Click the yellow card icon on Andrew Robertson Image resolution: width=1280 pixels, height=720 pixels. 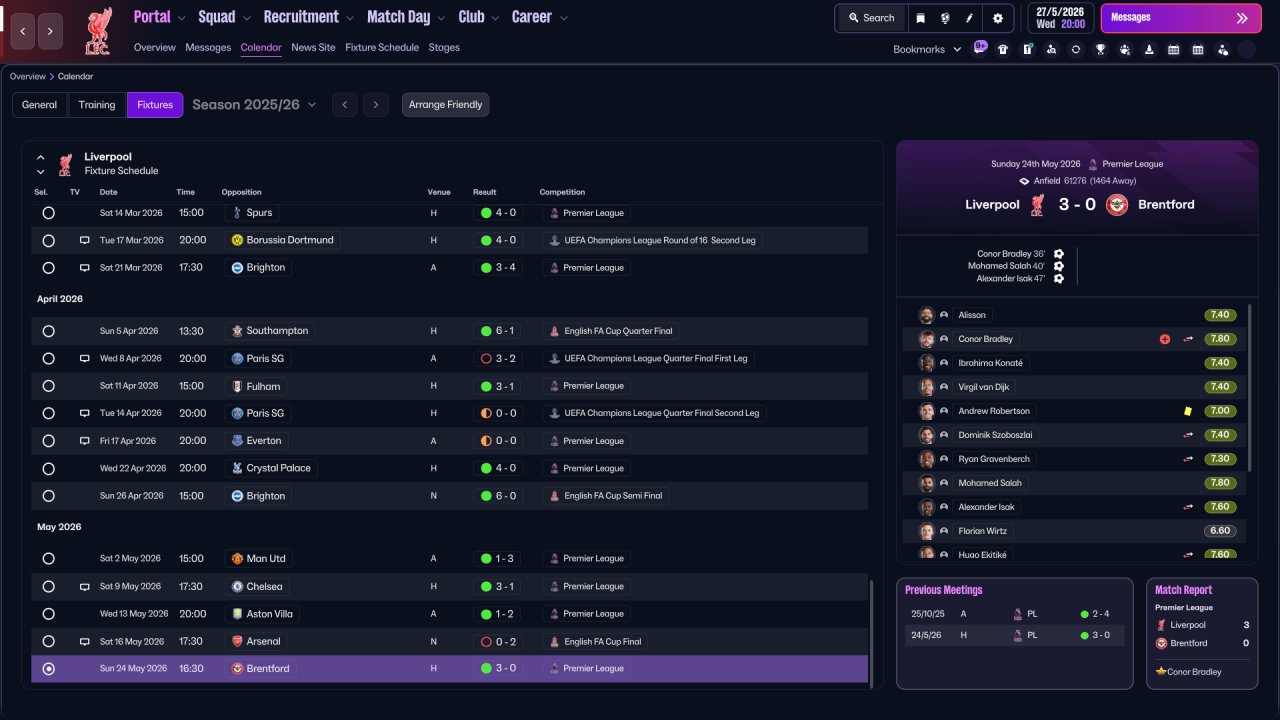1188,411
